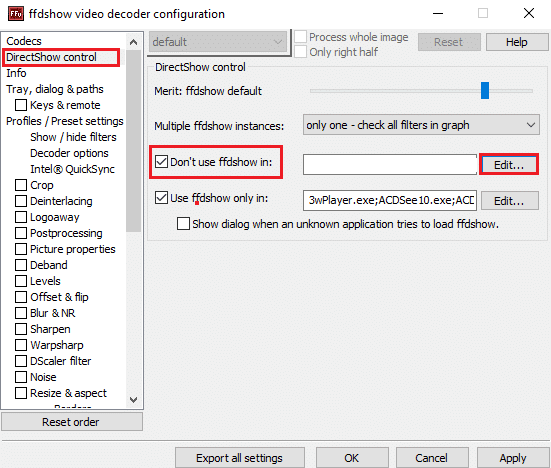
Task: Click Edit next to Don't use ffdshow in
Action: click(509, 164)
